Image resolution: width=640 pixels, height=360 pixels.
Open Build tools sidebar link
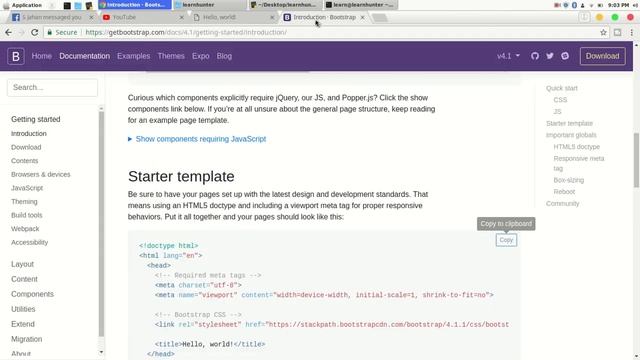[27, 215]
